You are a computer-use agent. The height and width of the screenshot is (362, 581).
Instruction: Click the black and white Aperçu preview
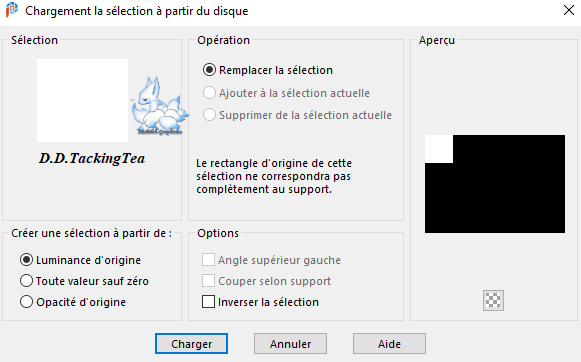(495, 184)
